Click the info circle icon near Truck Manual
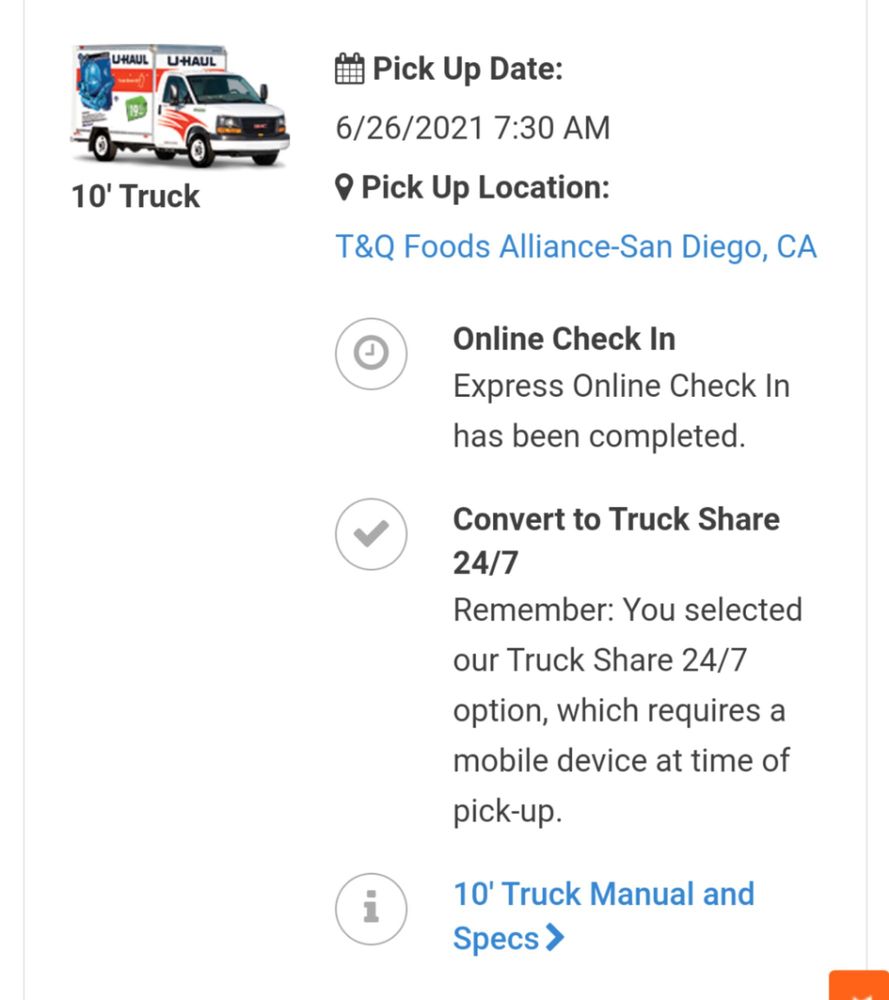This screenshot has height=1000, width=889. click(x=371, y=909)
